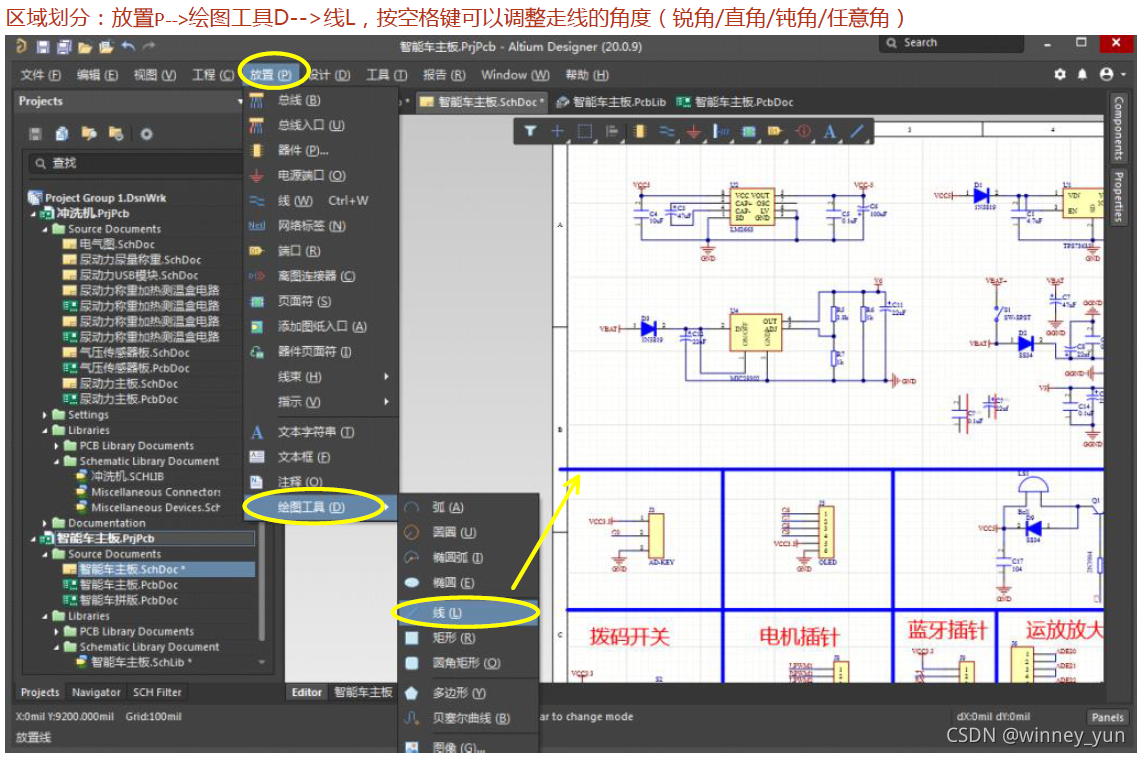
Task: Choose 贝塞尔曲线 (B) in the submenu
Action: click(469, 718)
